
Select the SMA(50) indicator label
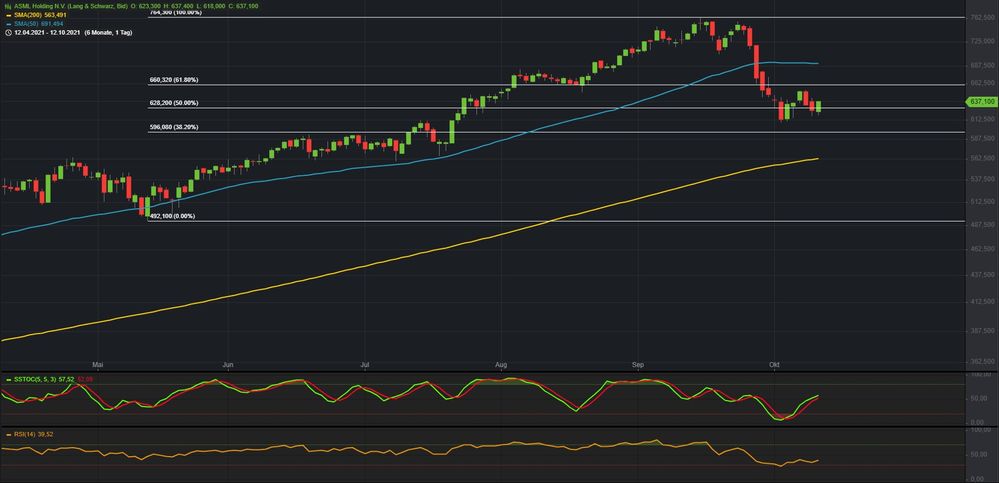click(26, 23)
